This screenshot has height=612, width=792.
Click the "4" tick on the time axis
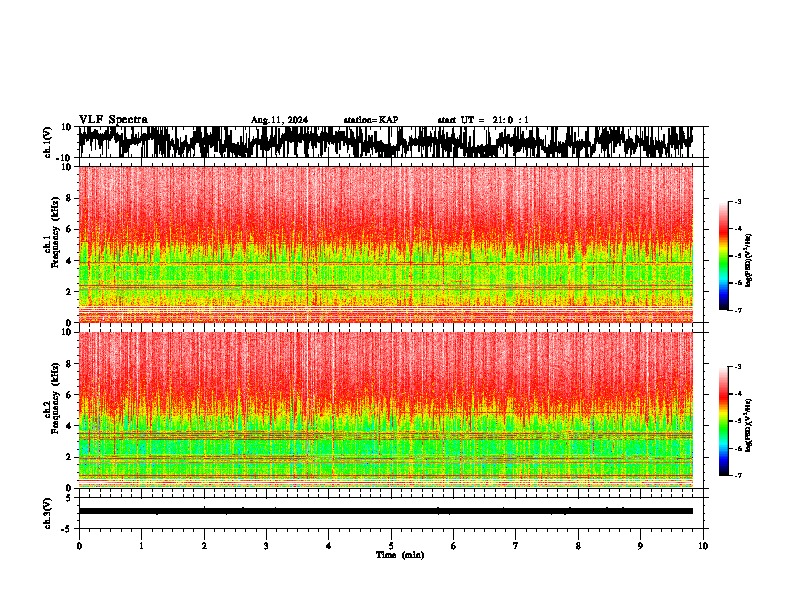click(x=329, y=546)
